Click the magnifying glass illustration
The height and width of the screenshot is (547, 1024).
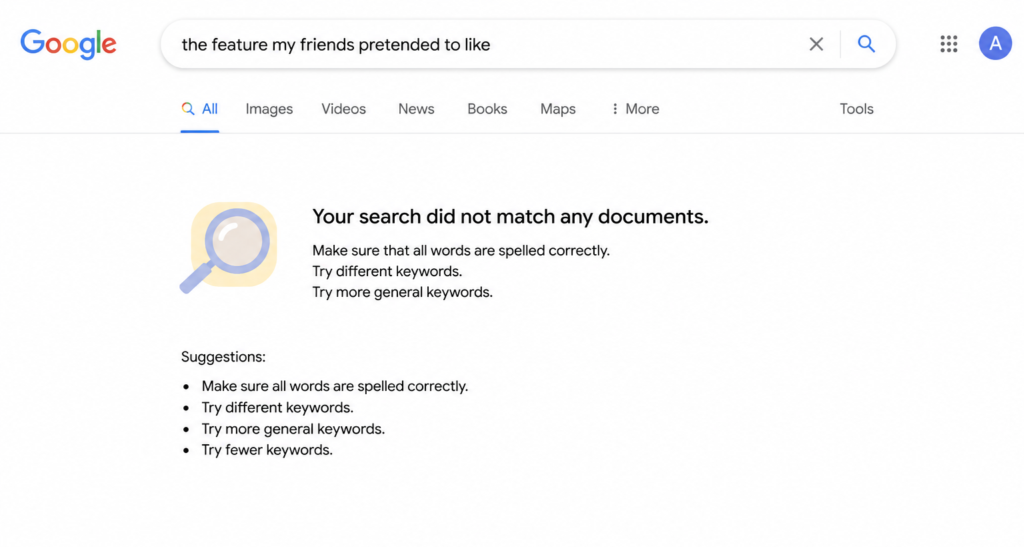pyautogui.click(x=229, y=247)
